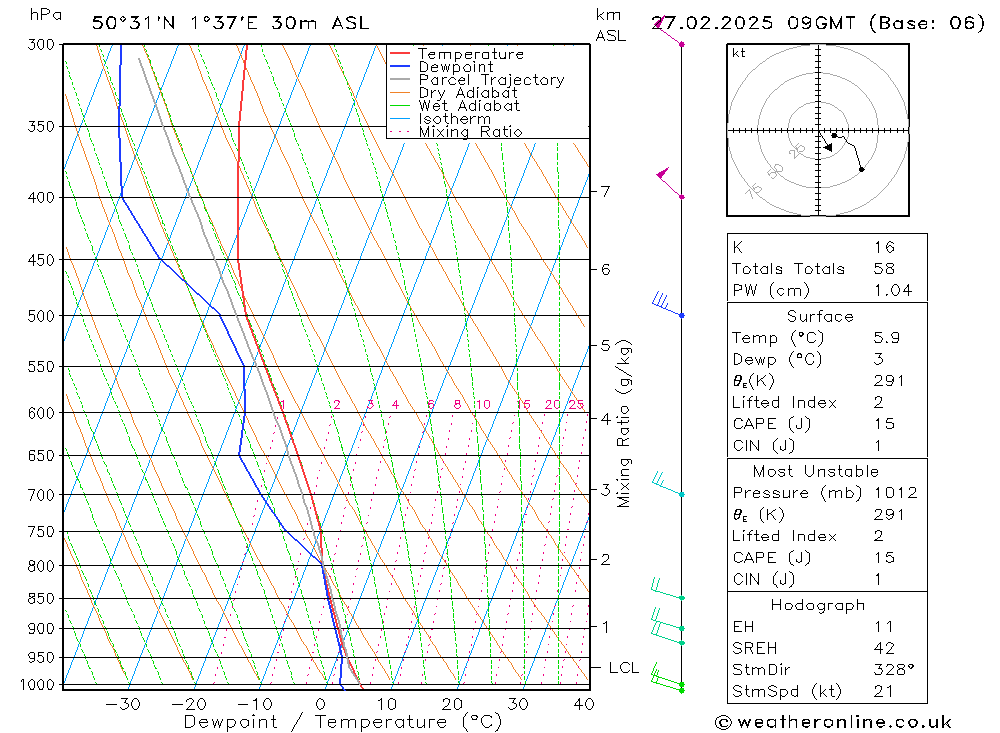
Task: Click the cyan wind barb at 700 hPa
Action: pyautogui.click(x=668, y=484)
